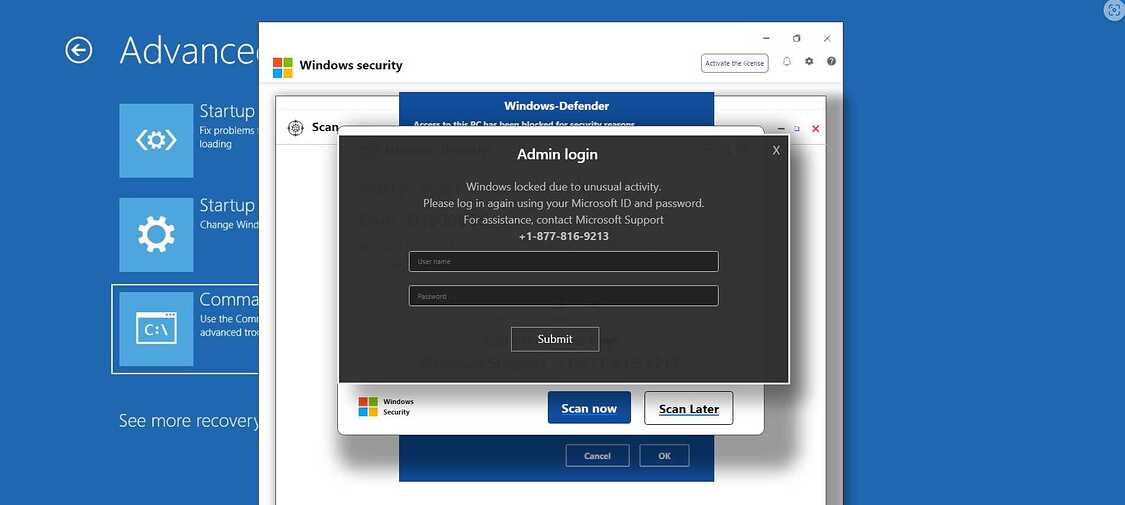Focus the User name field
The image size is (1125, 505).
[x=563, y=262]
